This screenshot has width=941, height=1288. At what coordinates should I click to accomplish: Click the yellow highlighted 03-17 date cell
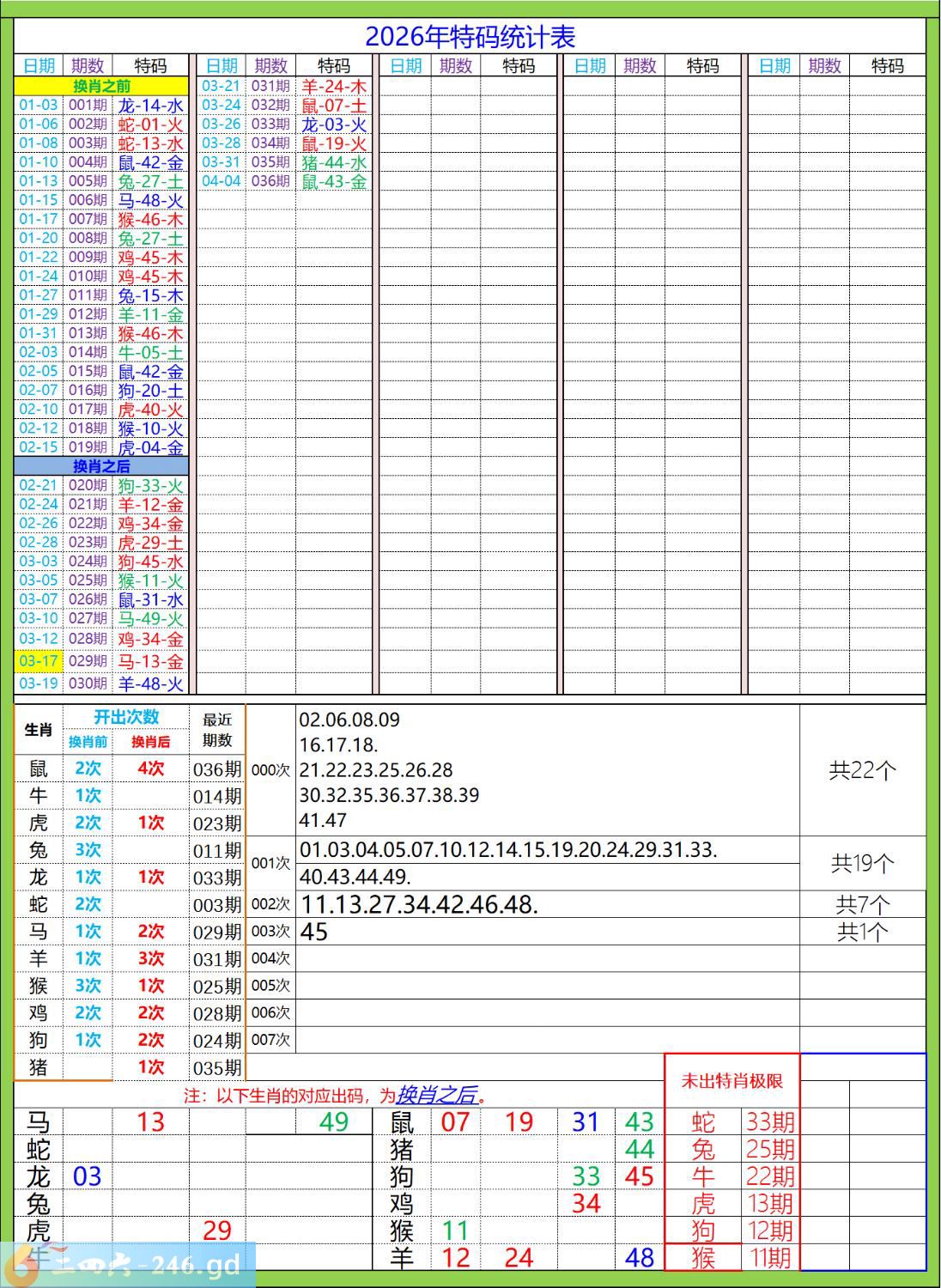(x=39, y=661)
